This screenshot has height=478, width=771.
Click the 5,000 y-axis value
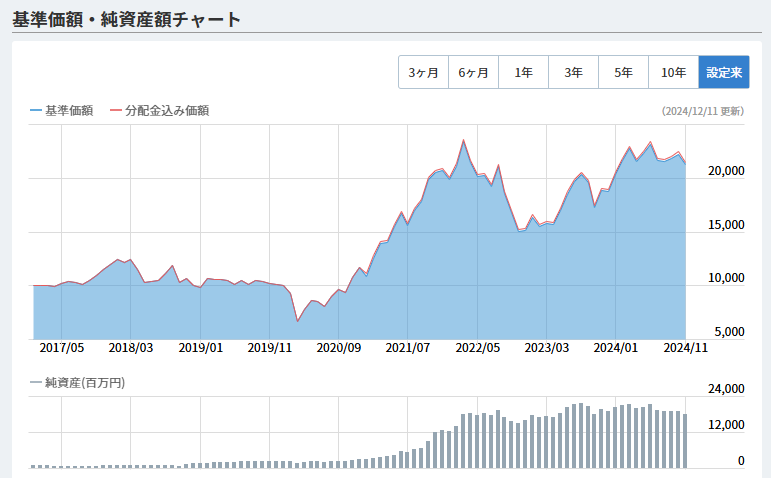pyautogui.click(x=729, y=332)
